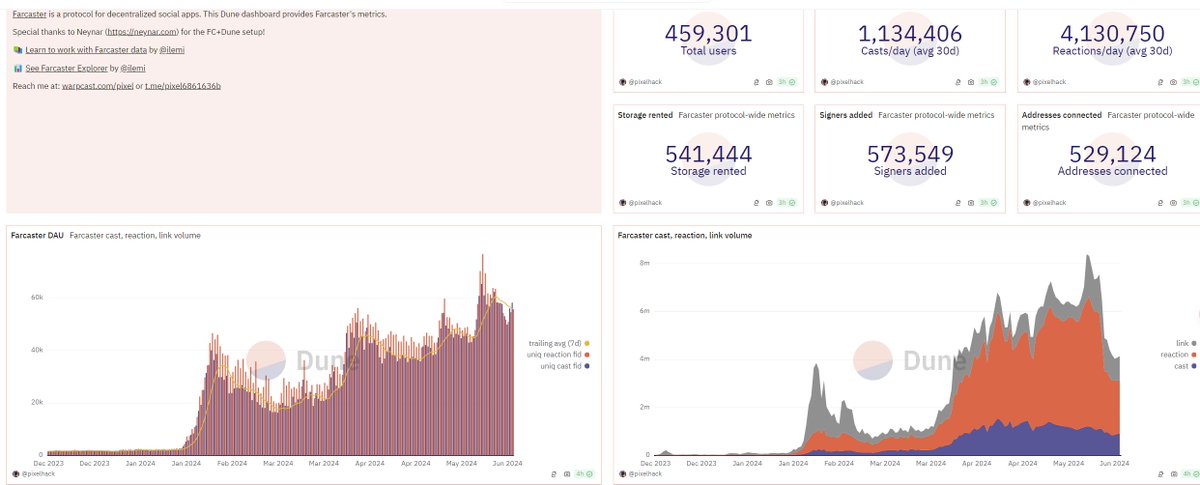1200x485 pixels.
Task: Click Farcaster cast, reaction, link volume chart title
Action: pos(685,235)
